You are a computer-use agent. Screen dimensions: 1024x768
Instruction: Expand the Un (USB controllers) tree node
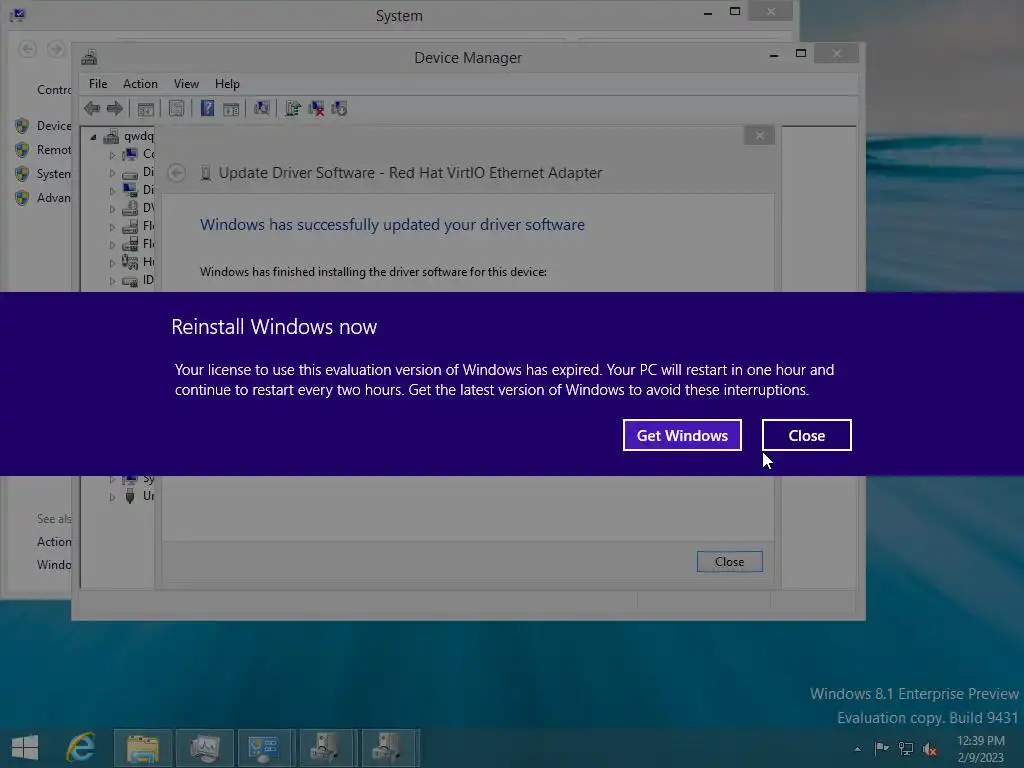(x=112, y=497)
